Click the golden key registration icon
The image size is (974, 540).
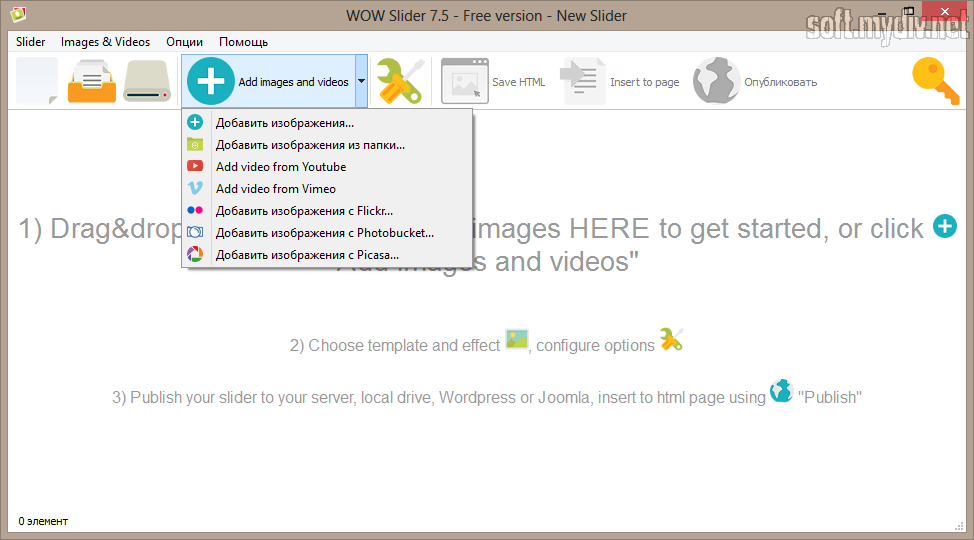click(x=935, y=81)
